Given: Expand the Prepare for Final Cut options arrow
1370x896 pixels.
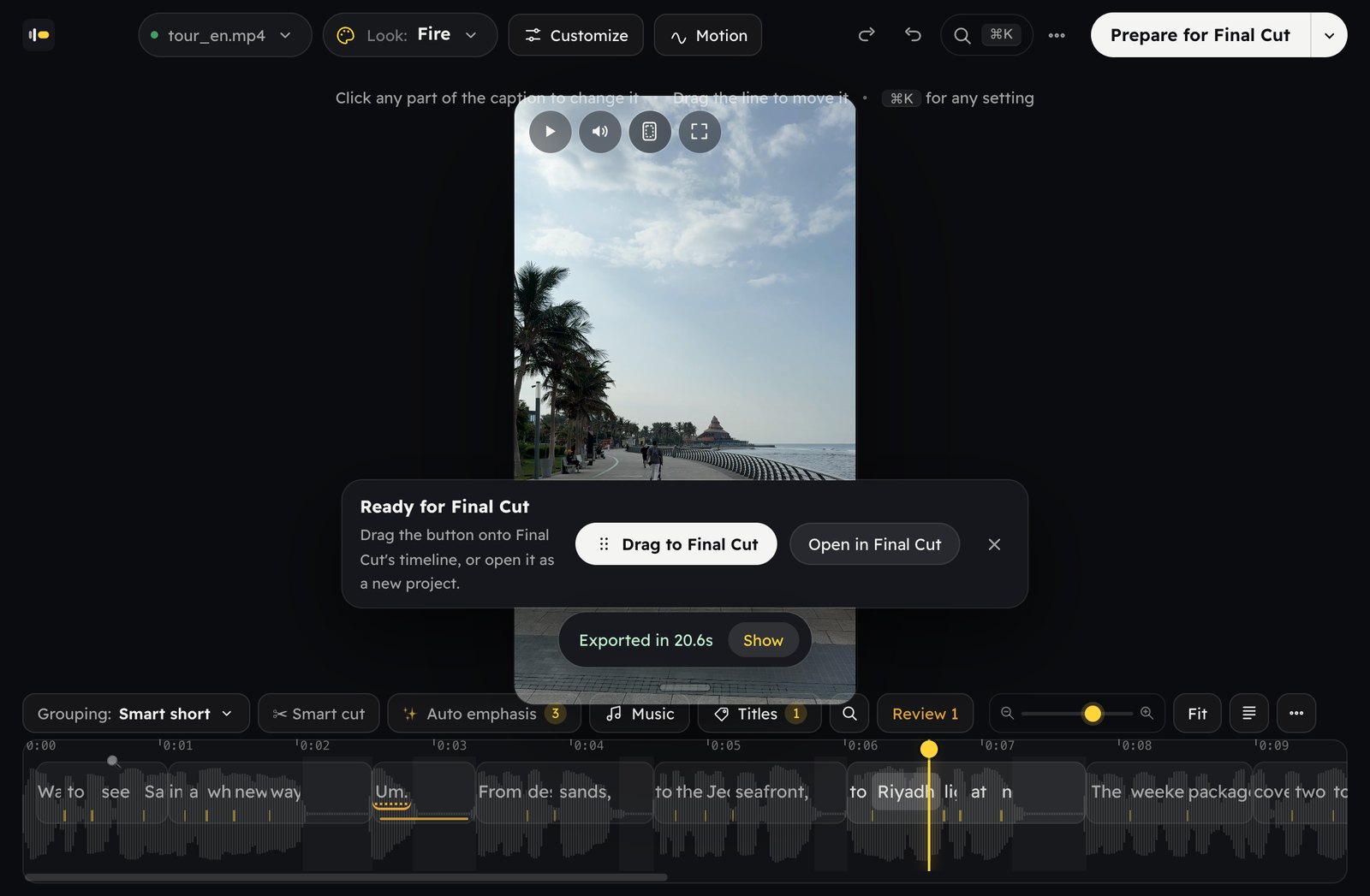Looking at the screenshot, I should click(x=1329, y=35).
